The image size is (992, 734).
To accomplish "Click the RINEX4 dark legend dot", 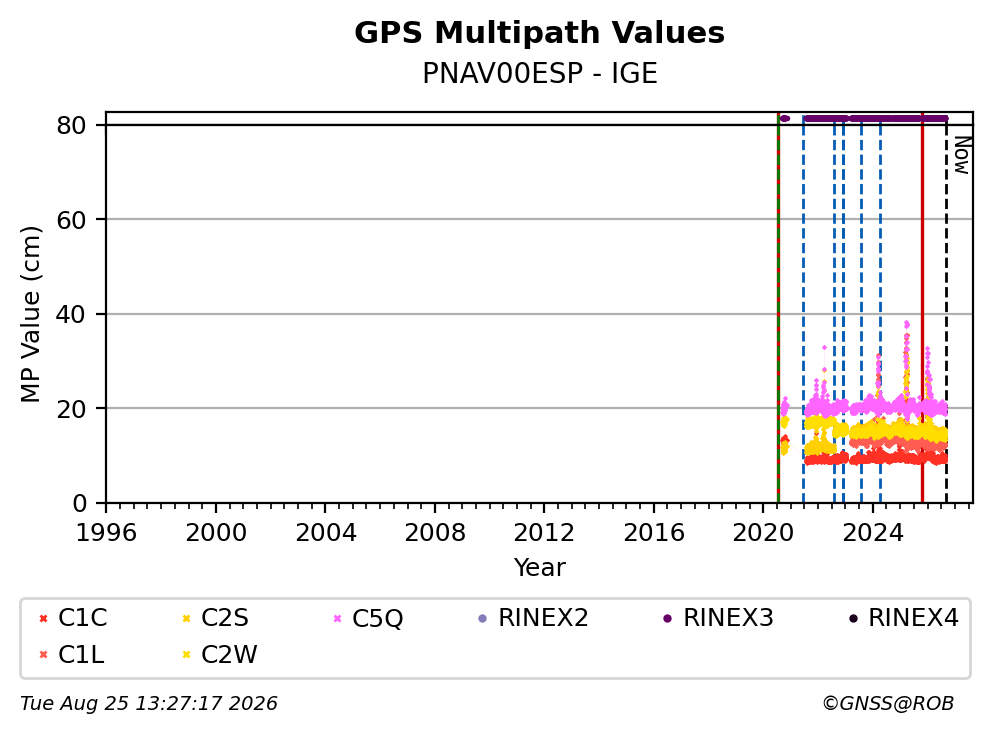I will click(853, 618).
